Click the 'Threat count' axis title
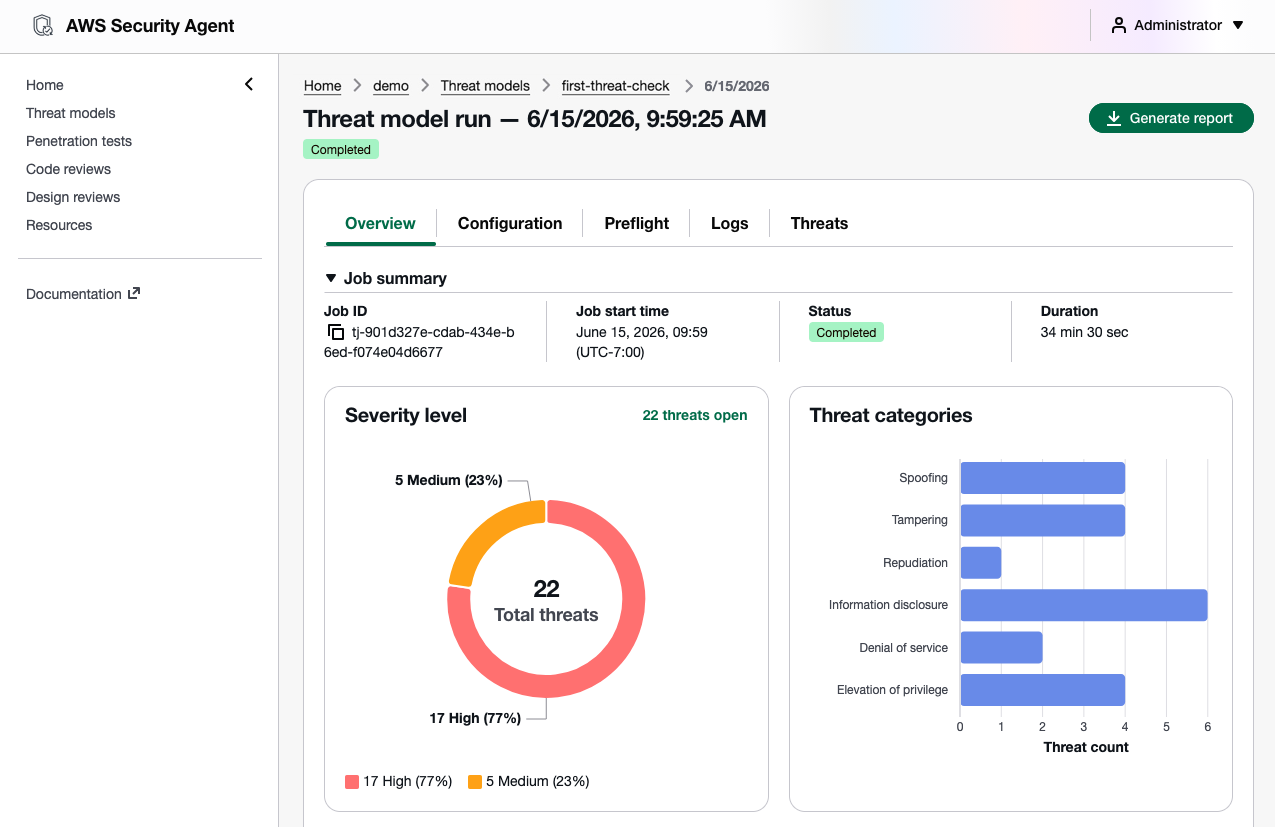The height and width of the screenshot is (827, 1275). (1086, 747)
